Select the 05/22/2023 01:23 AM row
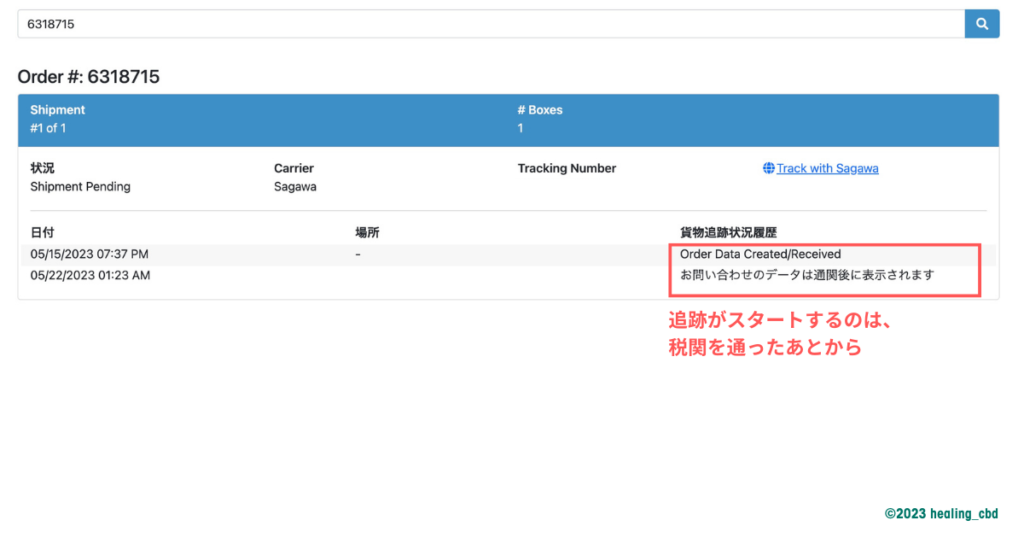Screen dimensions: 1024x538 point(90,275)
